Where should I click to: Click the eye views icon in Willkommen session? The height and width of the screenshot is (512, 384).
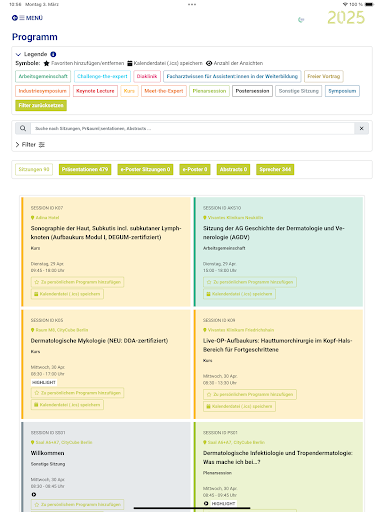point(34,495)
